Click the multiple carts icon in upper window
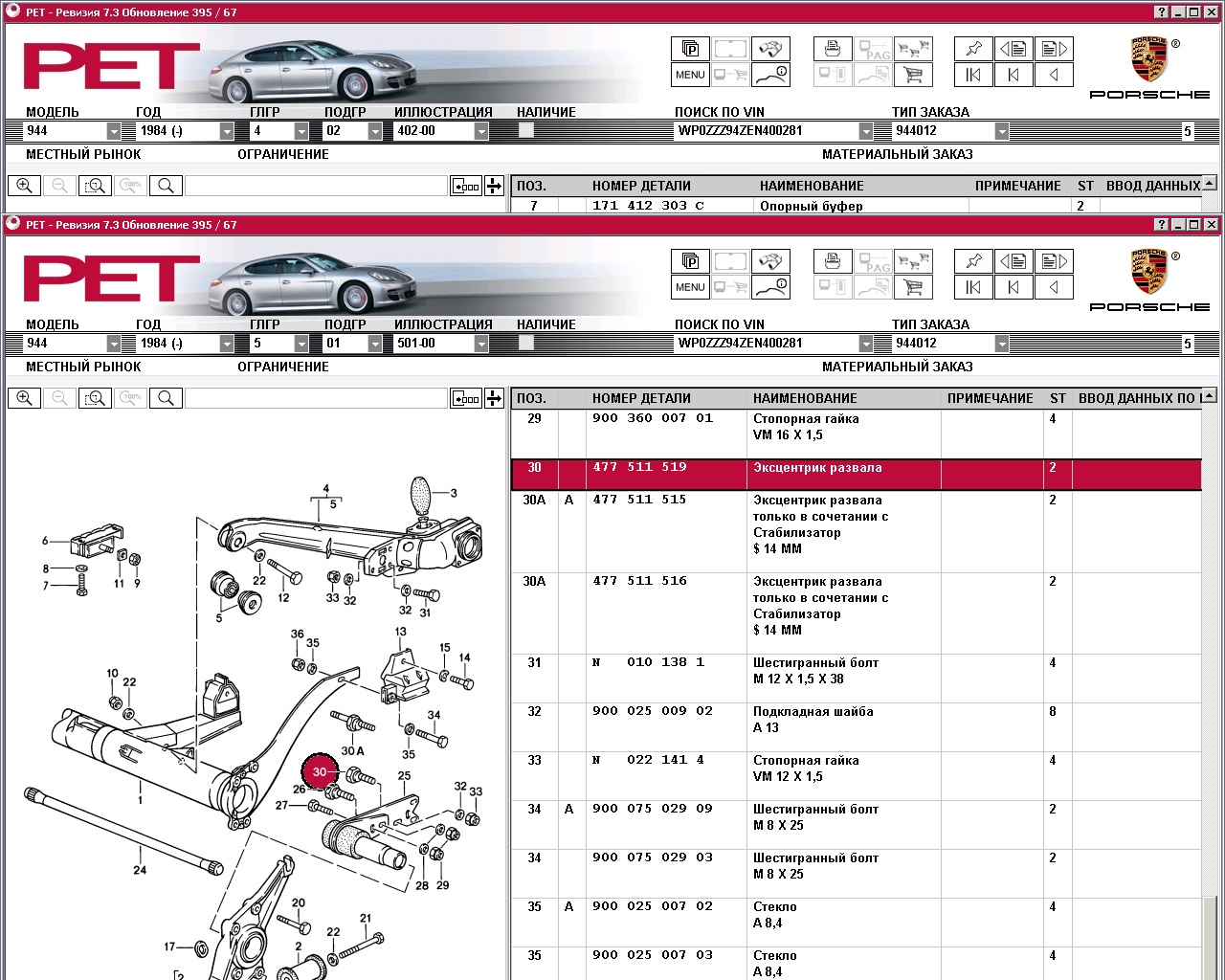This screenshot has width=1225, height=980. tap(912, 49)
